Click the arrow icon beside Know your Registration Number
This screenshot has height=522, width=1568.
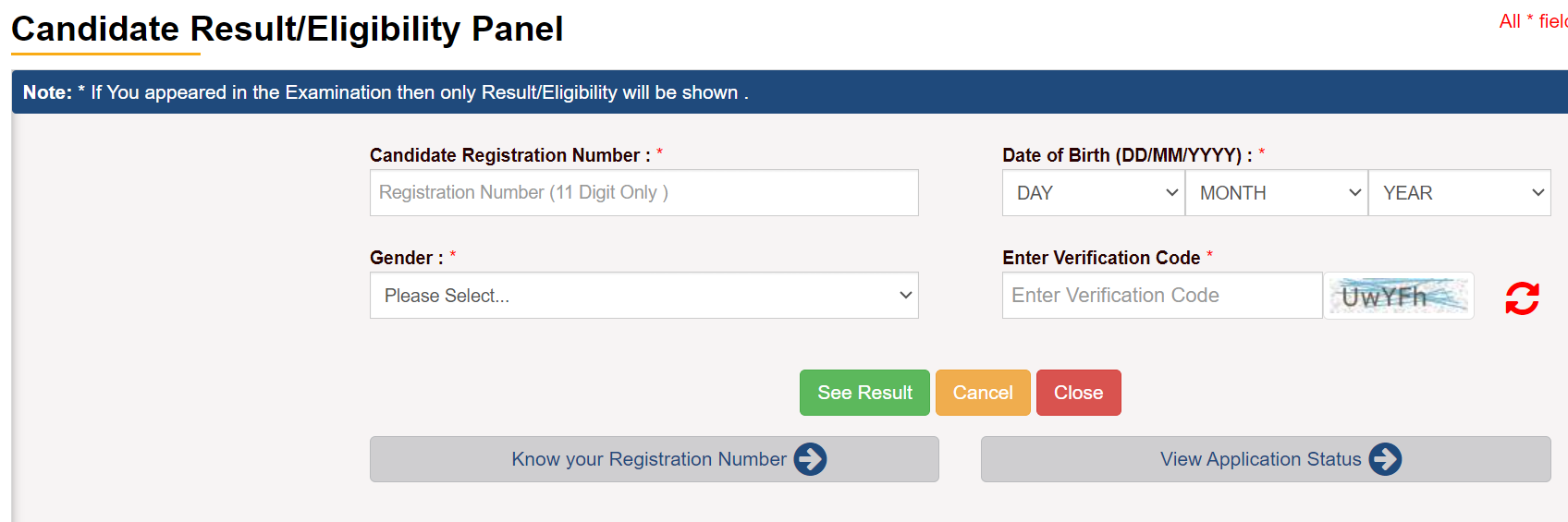[x=810, y=459]
